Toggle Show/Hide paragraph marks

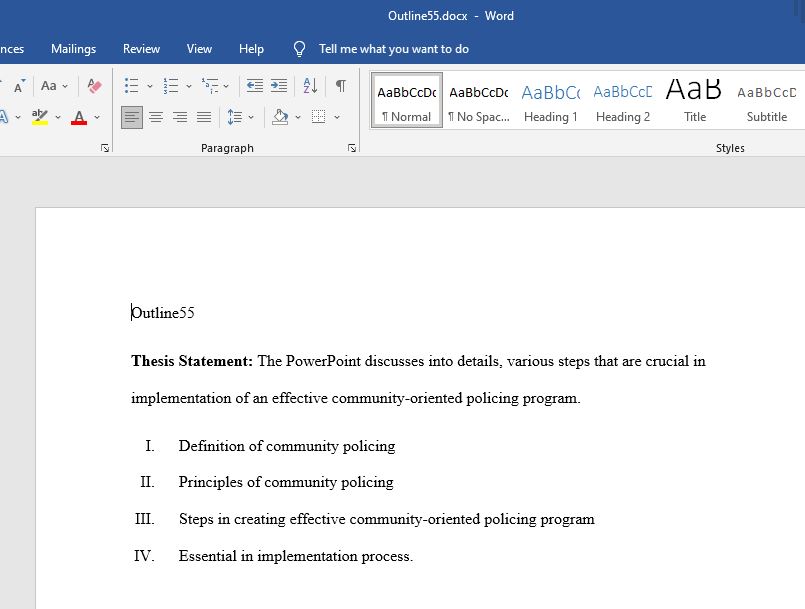point(340,86)
